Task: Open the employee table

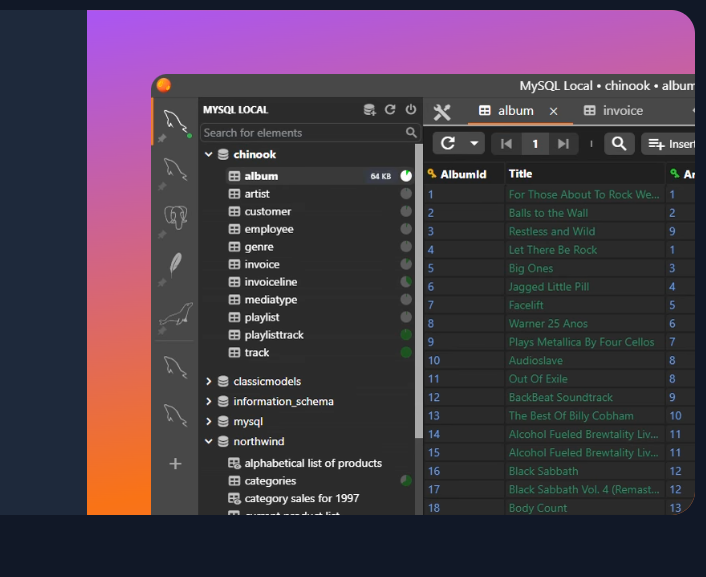Action: pyautogui.click(x=319, y=229)
